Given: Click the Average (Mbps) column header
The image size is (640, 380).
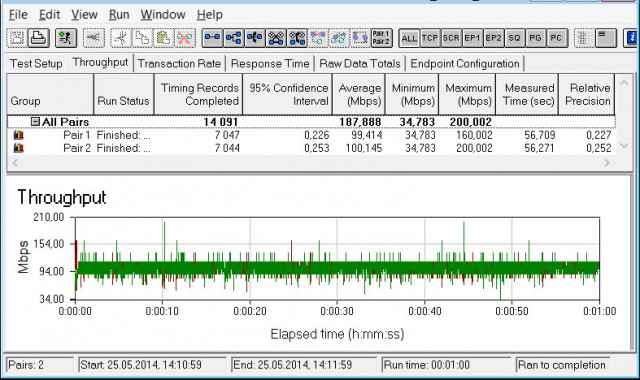Looking at the screenshot, I should pyautogui.click(x=359, y=94).
